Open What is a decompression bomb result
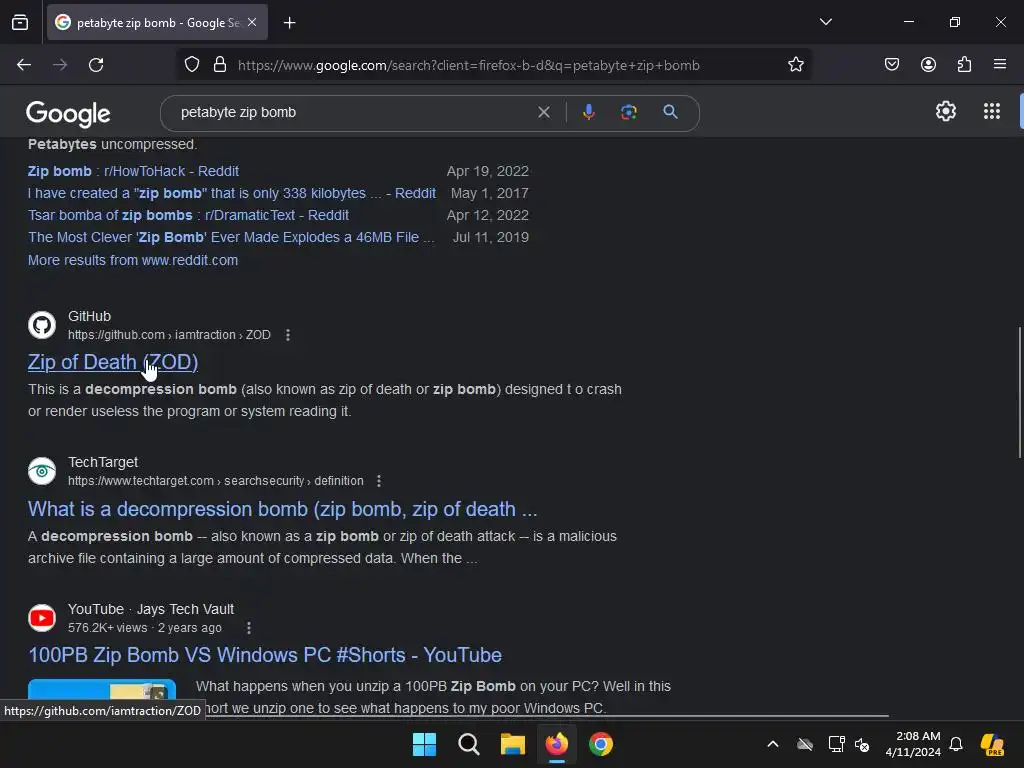1024x768 pixels. [282, 509]
